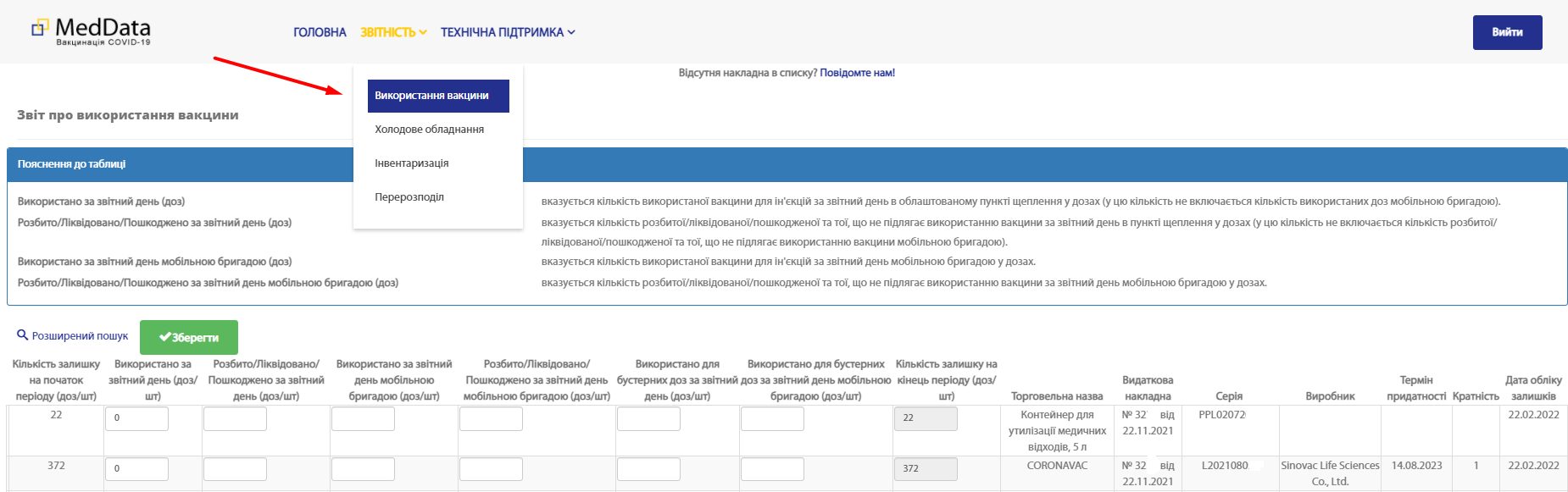Click the Вийти logout button
Viewport: 1568px width, 492px height.
click(x=1507, y=32)
